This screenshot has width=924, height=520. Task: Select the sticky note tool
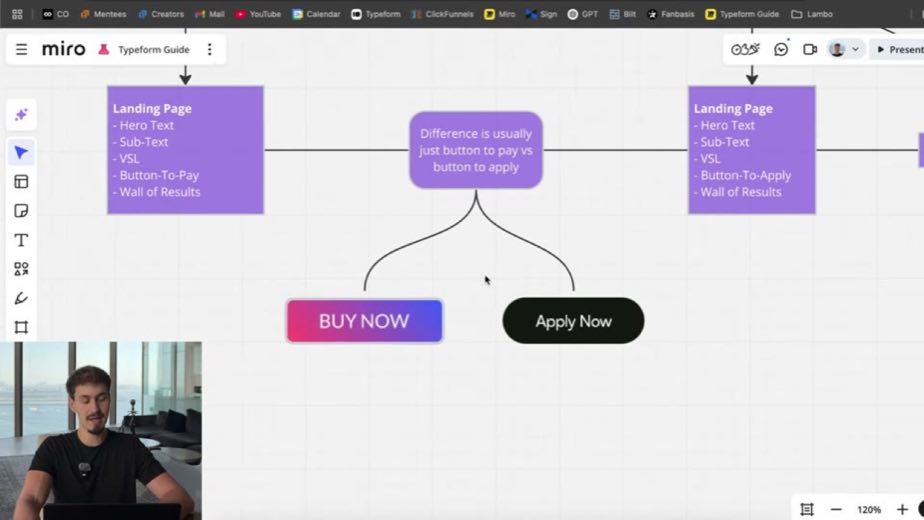click(x=21, y=211)
